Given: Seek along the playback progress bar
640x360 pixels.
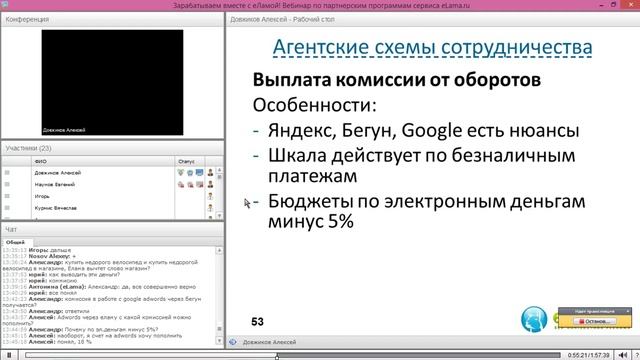Looking at the screenshot, I should pyautogui.click(x=293, y=355).
